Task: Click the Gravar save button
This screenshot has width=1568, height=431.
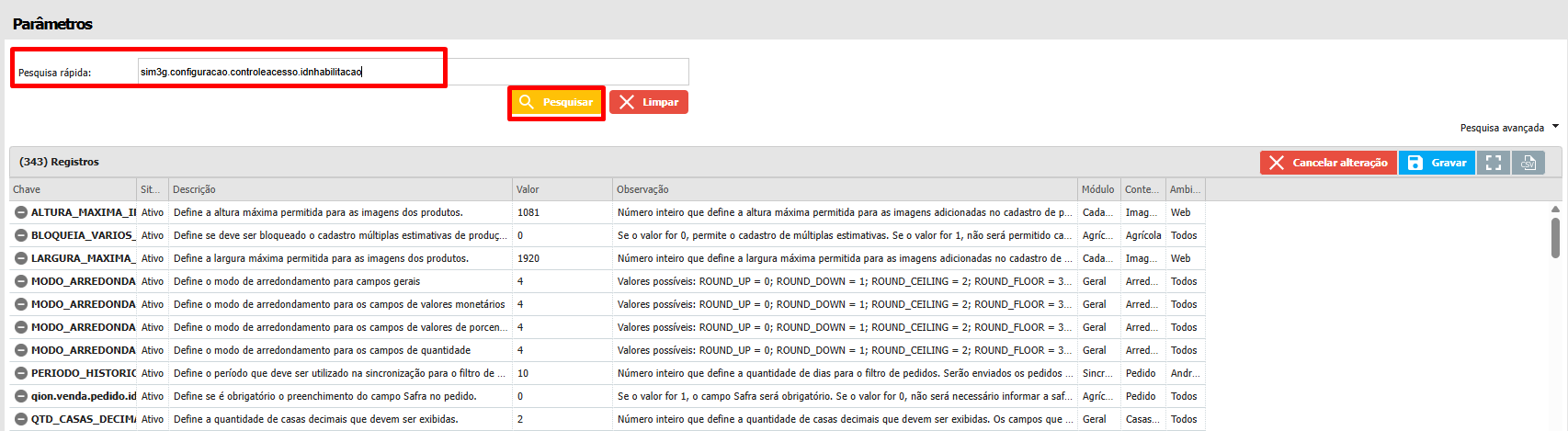Action: tap(1437, 163)
